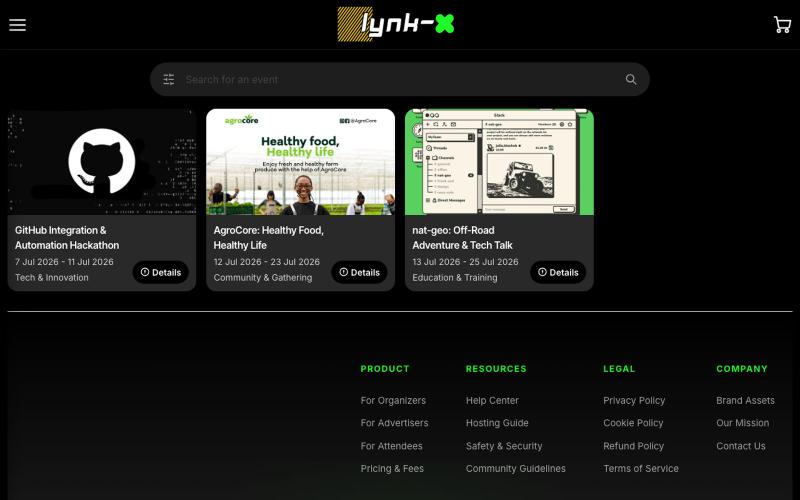Click the 13 Jul 2026 - 25 Jul 2026 date
The height and width of the screenshot is (500, 800).
tap(465, 262)
